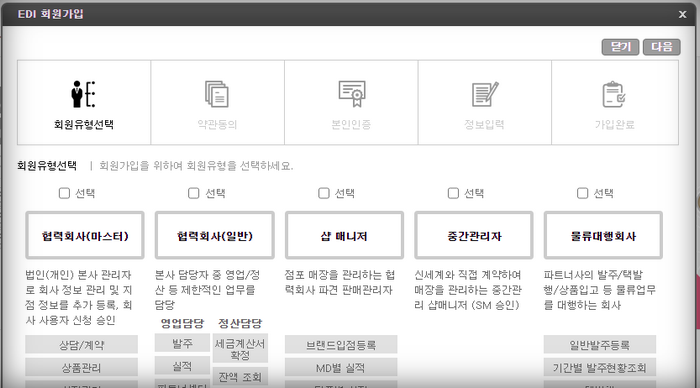Viewport: 700px width, 388px height.
Task: Click the 약관동의 documents icon
Action: click(x=217, y=94)
